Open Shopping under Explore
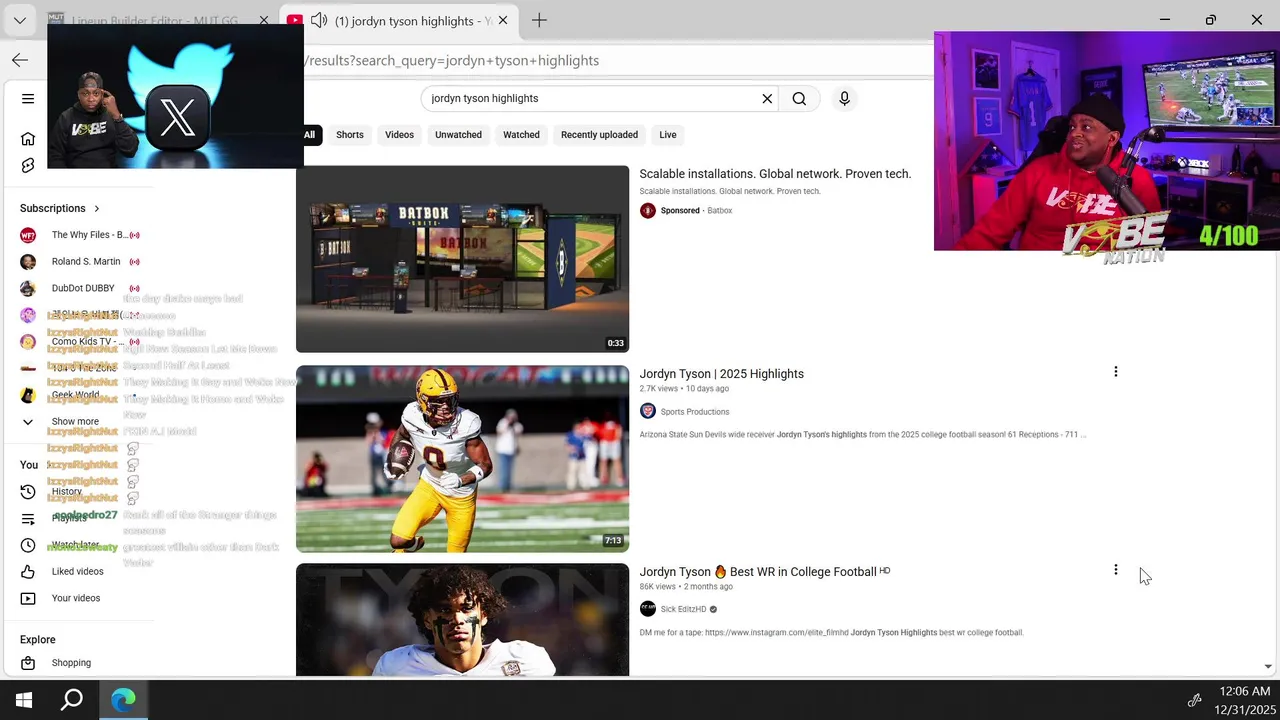Screen dimensions: 1280x720 pyautogui.click(x=71, y=663)
